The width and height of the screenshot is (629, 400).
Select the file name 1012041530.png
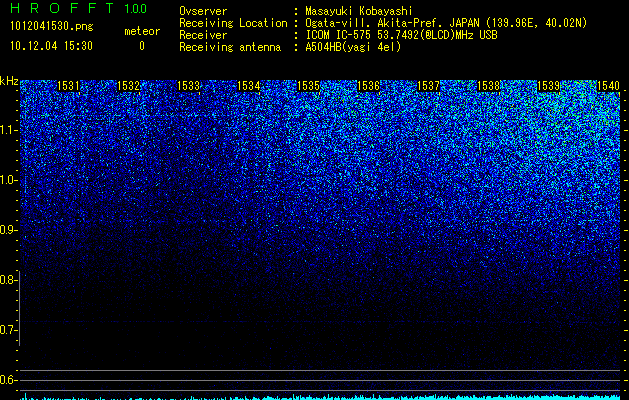click(x=52, y=27)
